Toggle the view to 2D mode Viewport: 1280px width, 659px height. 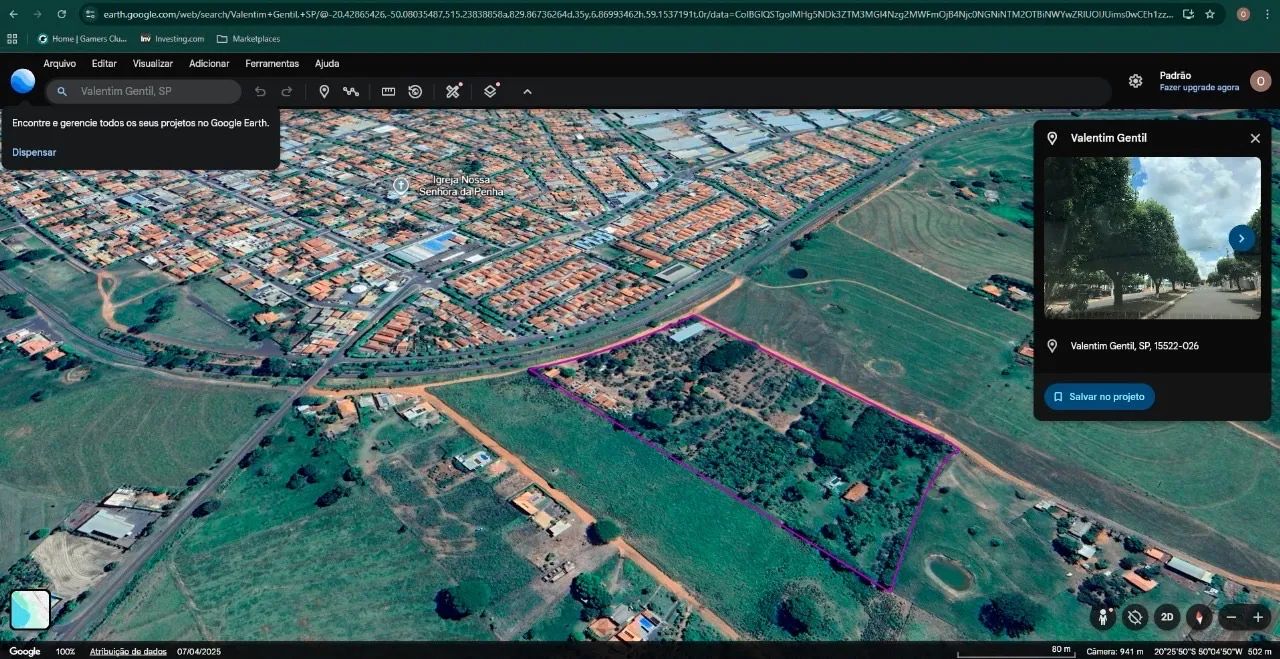[1167, 617]
